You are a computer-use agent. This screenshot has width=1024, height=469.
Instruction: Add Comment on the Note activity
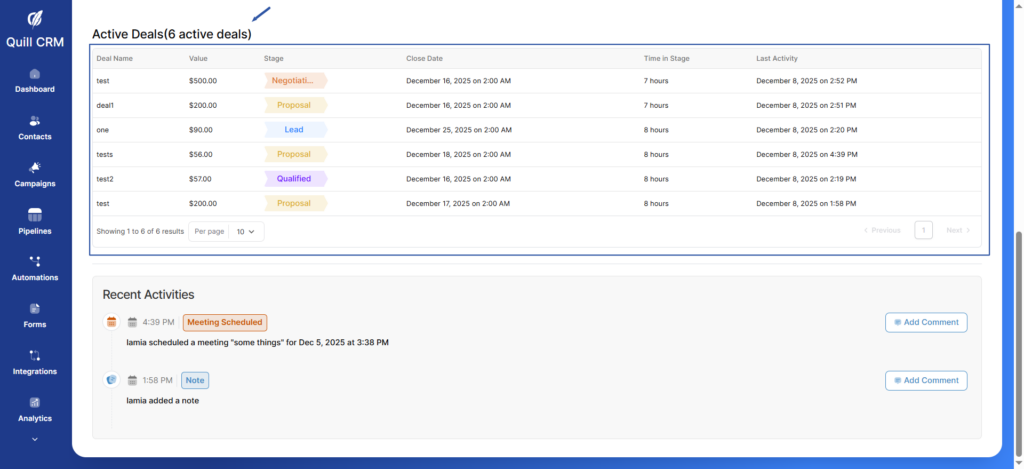(x=926, y=380)
